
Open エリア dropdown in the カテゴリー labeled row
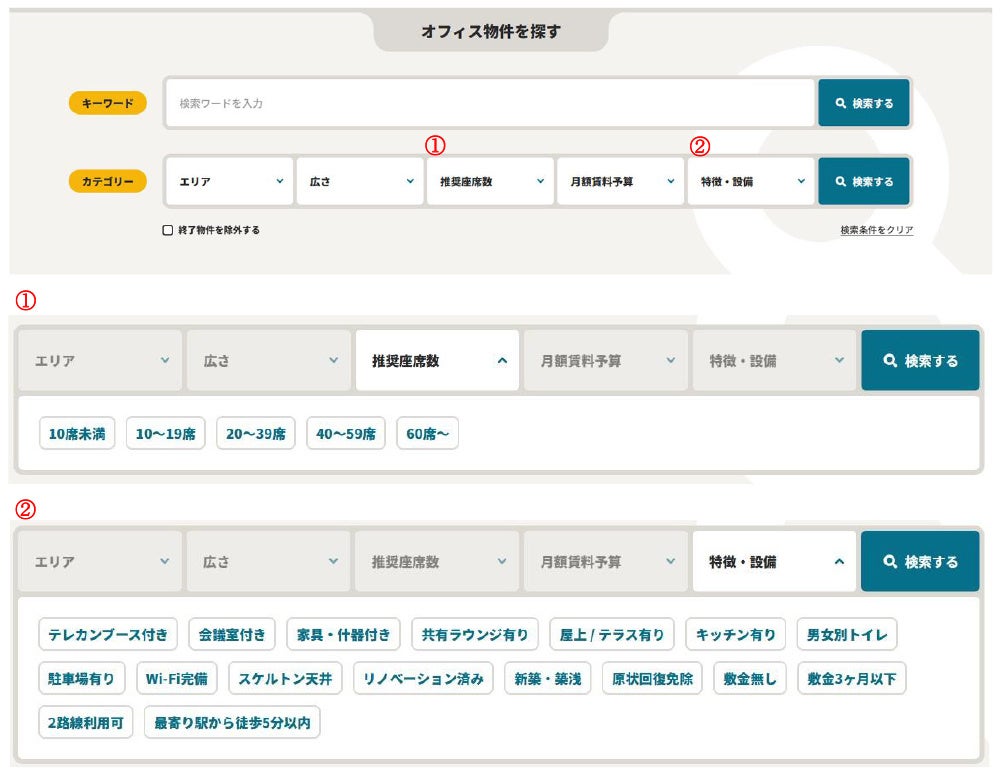(x=230, y=182)
